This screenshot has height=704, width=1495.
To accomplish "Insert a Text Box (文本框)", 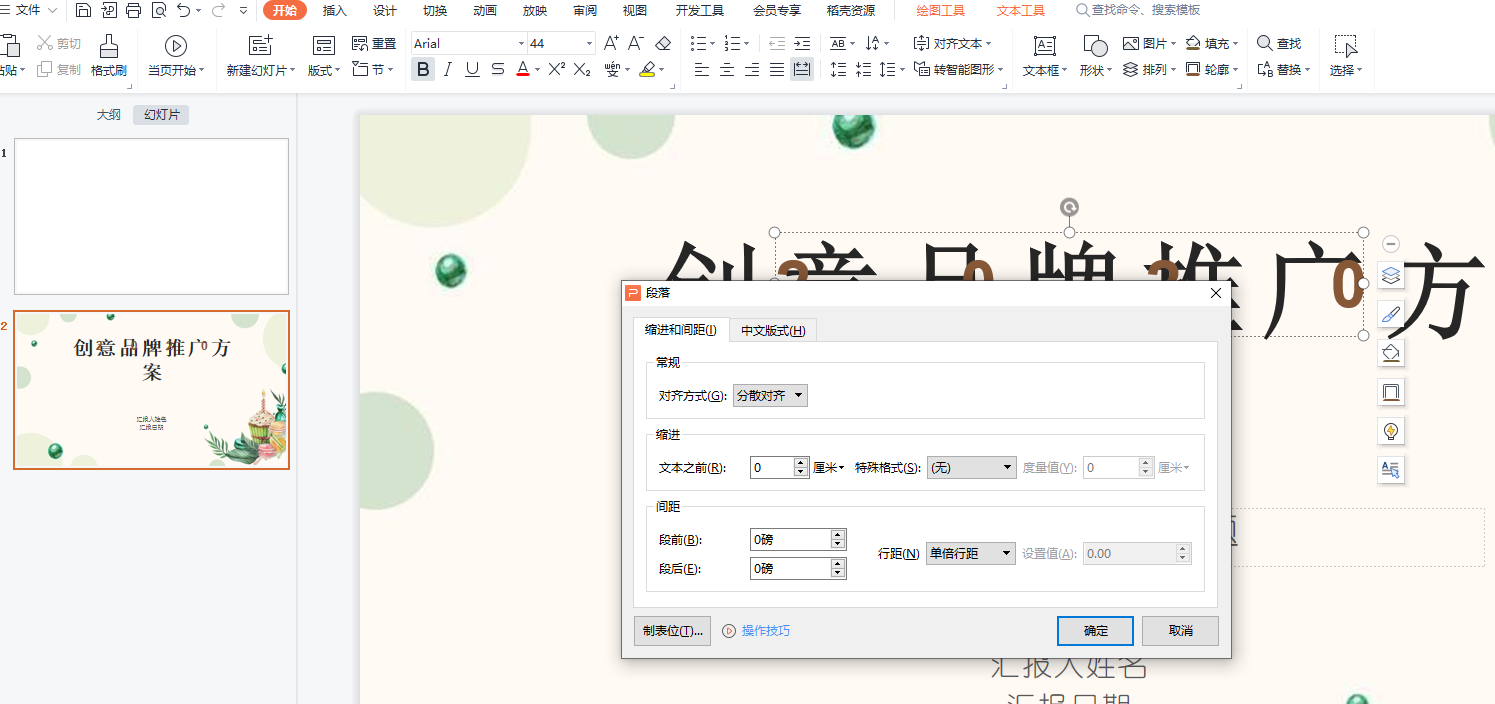I will coord(1045,56).
